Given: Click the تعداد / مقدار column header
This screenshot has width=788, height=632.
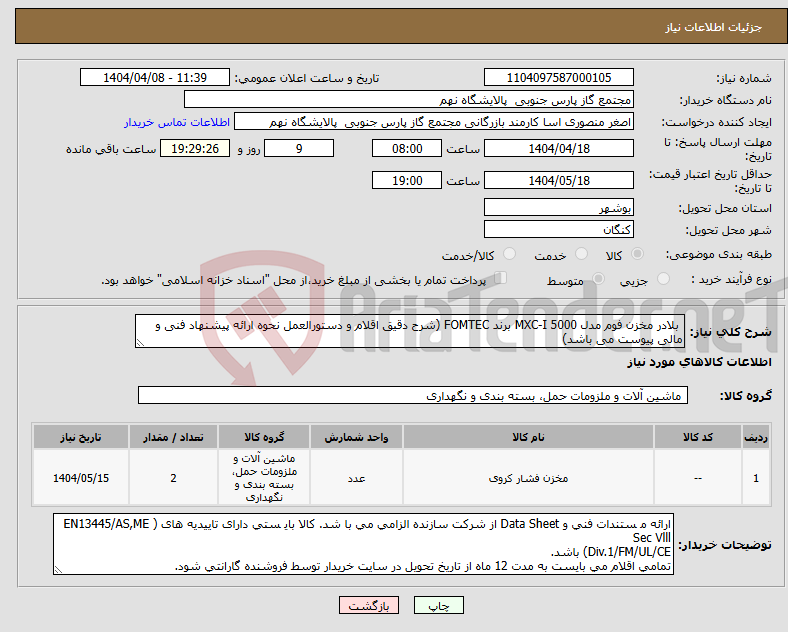Looking at the screenshot, I should (x=173, y=437).
